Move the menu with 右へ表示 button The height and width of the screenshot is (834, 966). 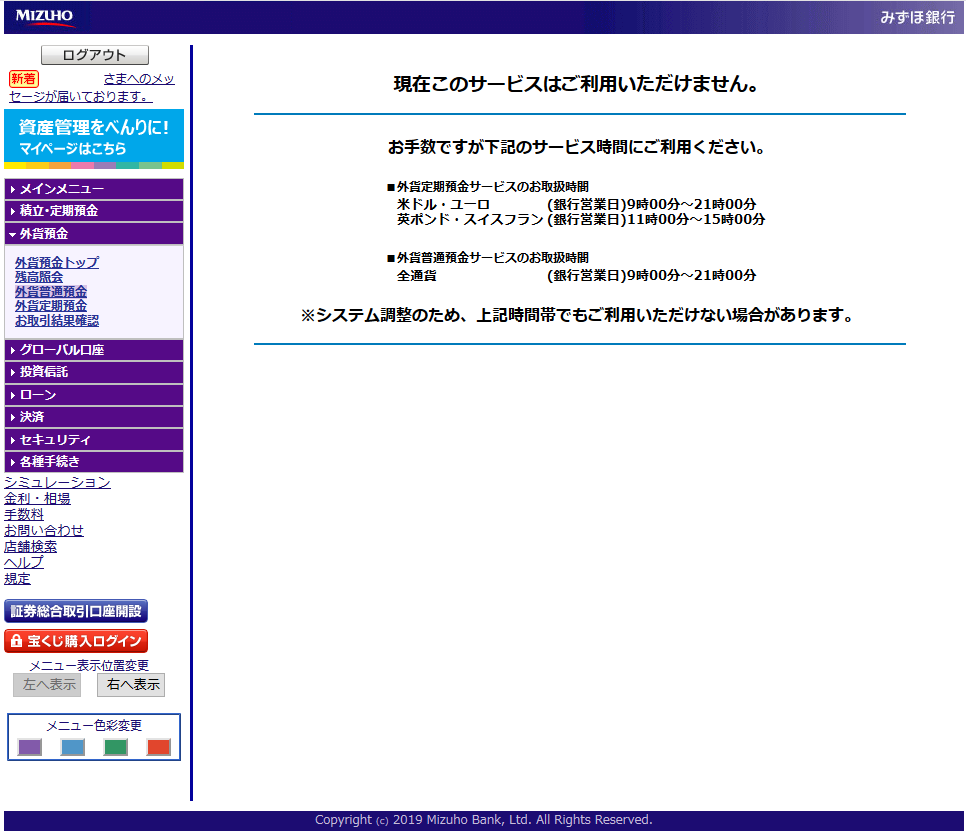click(131, 685)
